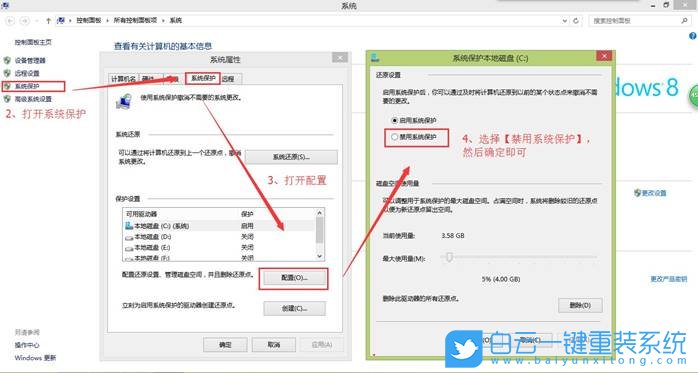Click the blue help question mark icon
698x373 pixels.
[693, 36]
